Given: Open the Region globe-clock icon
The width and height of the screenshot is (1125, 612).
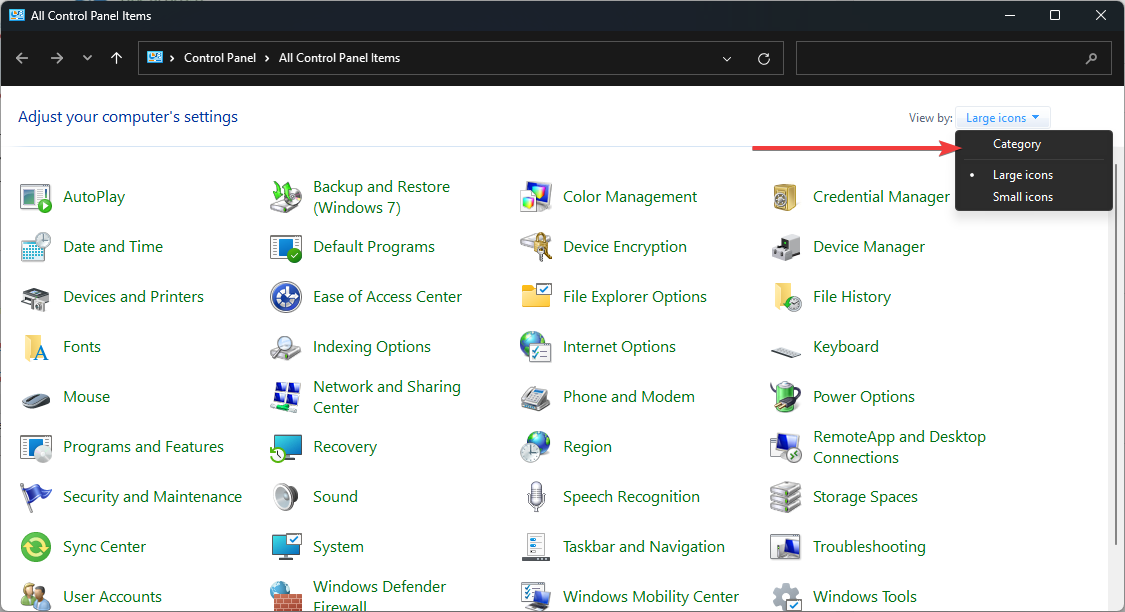Looking at the screenshot, I should (x=535, y=447).
